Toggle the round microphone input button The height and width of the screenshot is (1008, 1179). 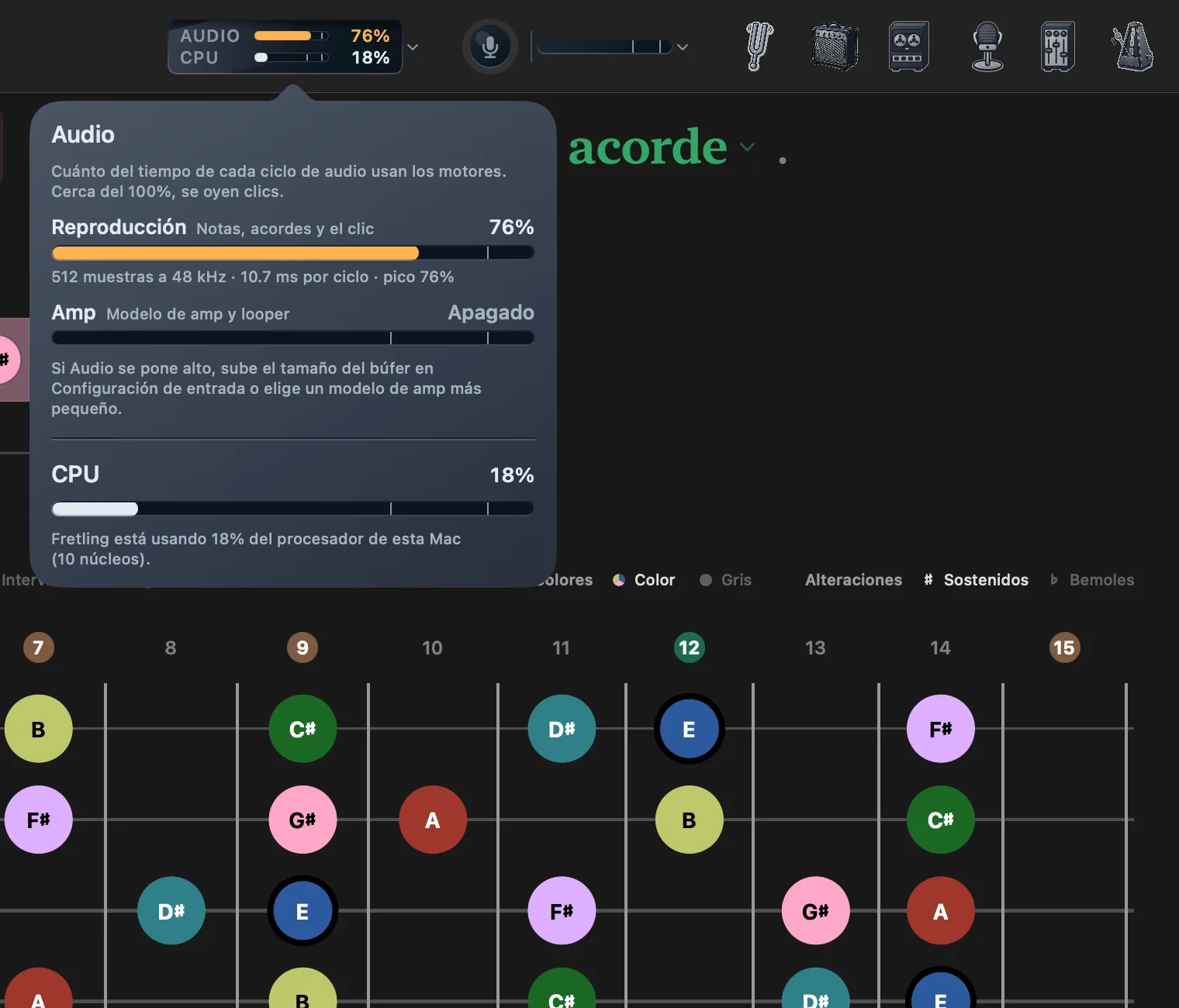point(490,47)
